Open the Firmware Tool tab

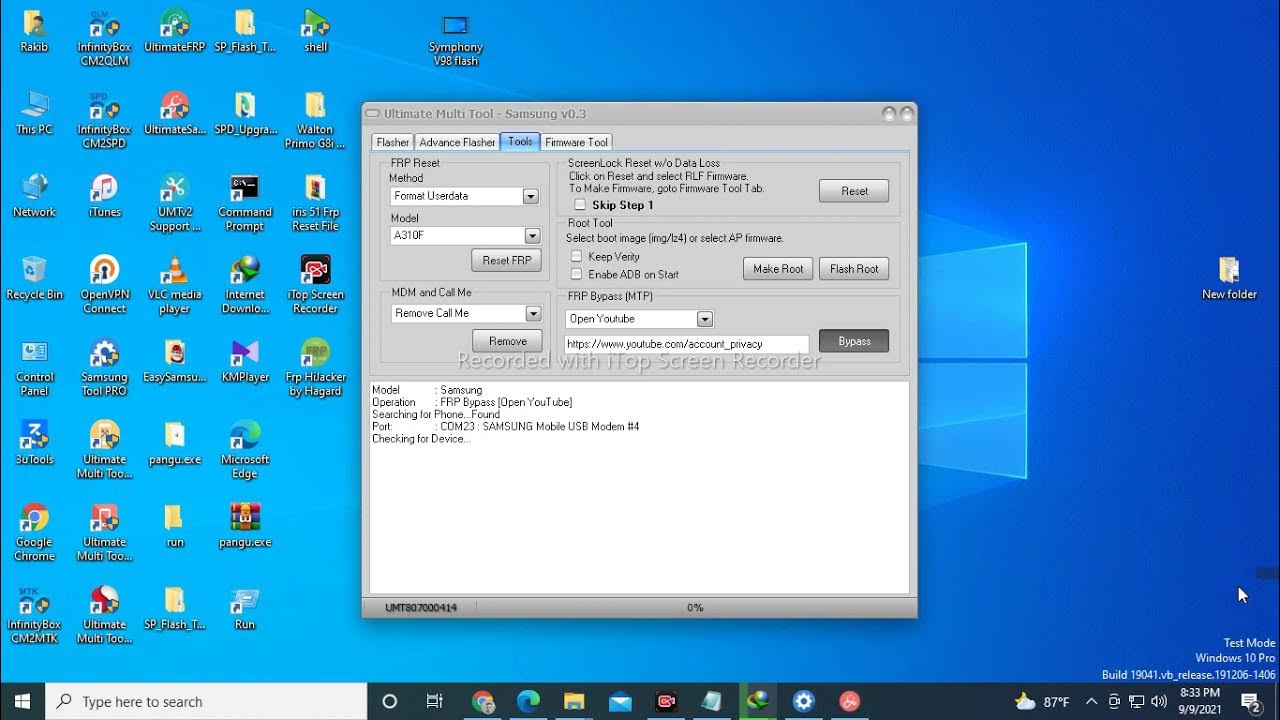pos(576,142)
